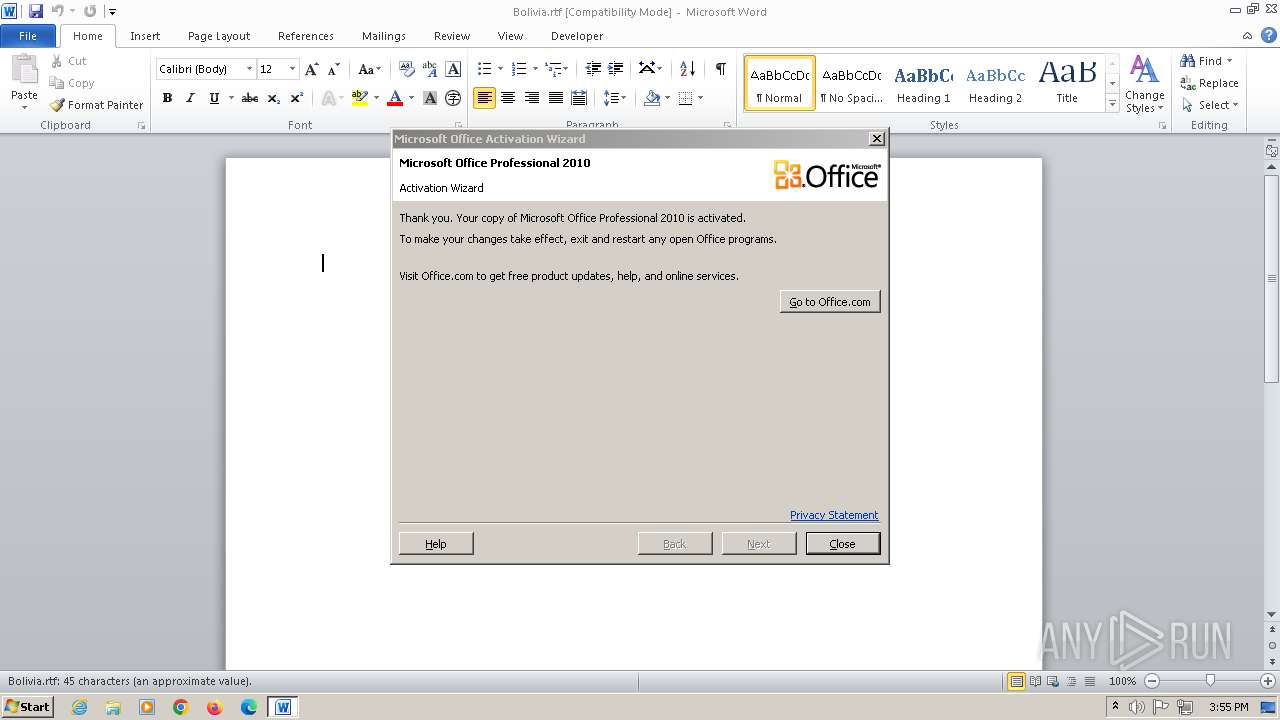The height and width of the screenshot is (720, 1280).
Task: Switch to Full Screen Reading view
Action: (x=1034, y=681)
